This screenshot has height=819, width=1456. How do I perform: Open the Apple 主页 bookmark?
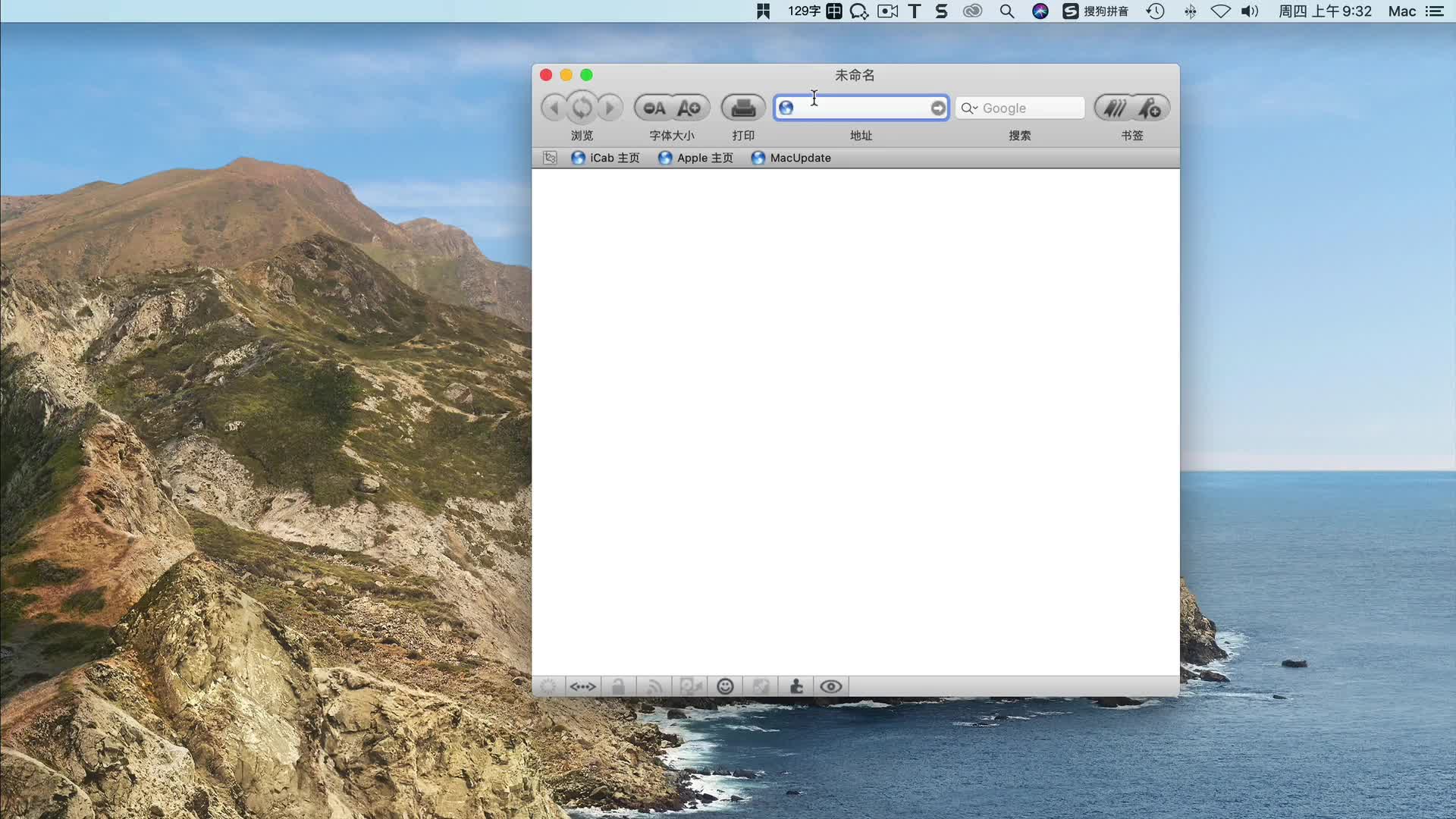695,158
